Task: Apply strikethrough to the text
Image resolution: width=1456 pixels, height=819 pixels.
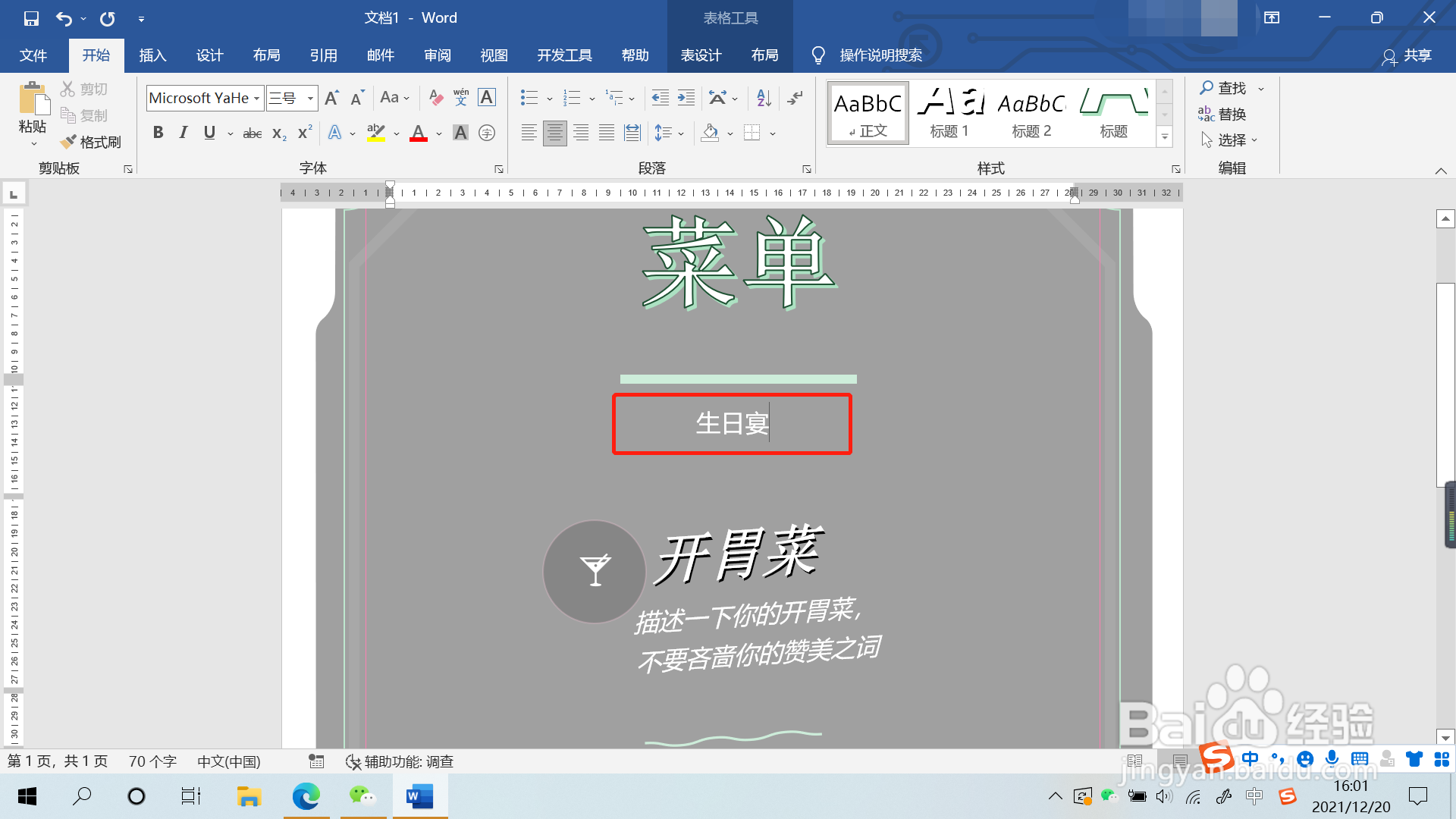Action: click(x=252, y=133)
